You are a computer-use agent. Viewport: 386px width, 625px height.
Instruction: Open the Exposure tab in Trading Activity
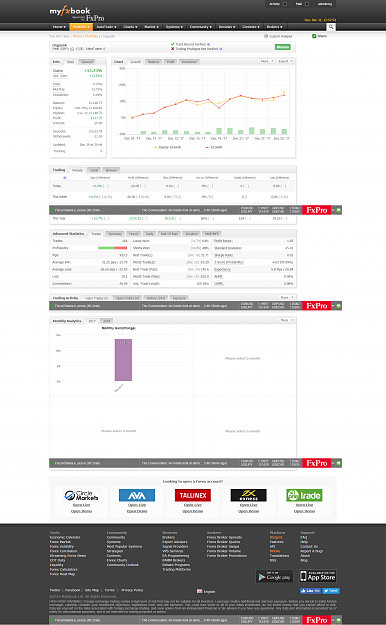coord(179,298)
